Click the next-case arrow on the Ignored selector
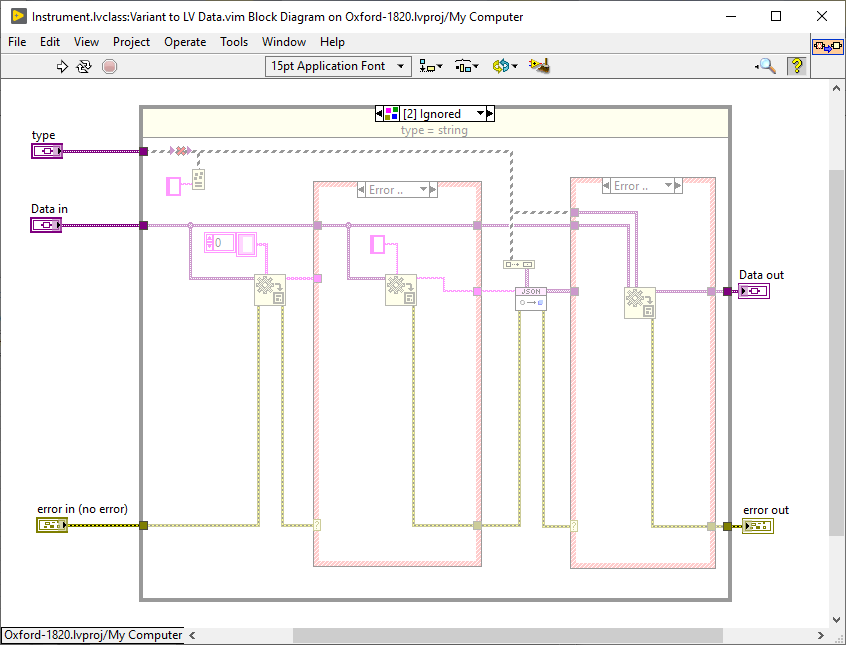The height and width of the screenshot is (645, 846). pyautogui.click(x=490, y=113)
